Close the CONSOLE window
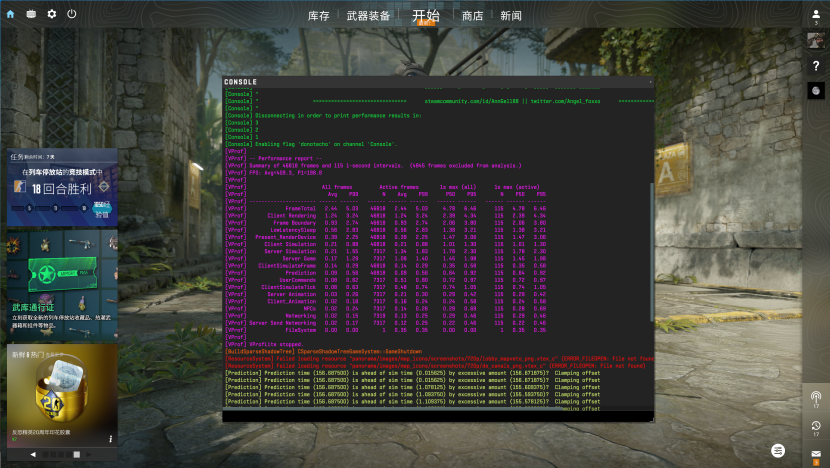This screenshot has height=468, width=830. point(648,81)
